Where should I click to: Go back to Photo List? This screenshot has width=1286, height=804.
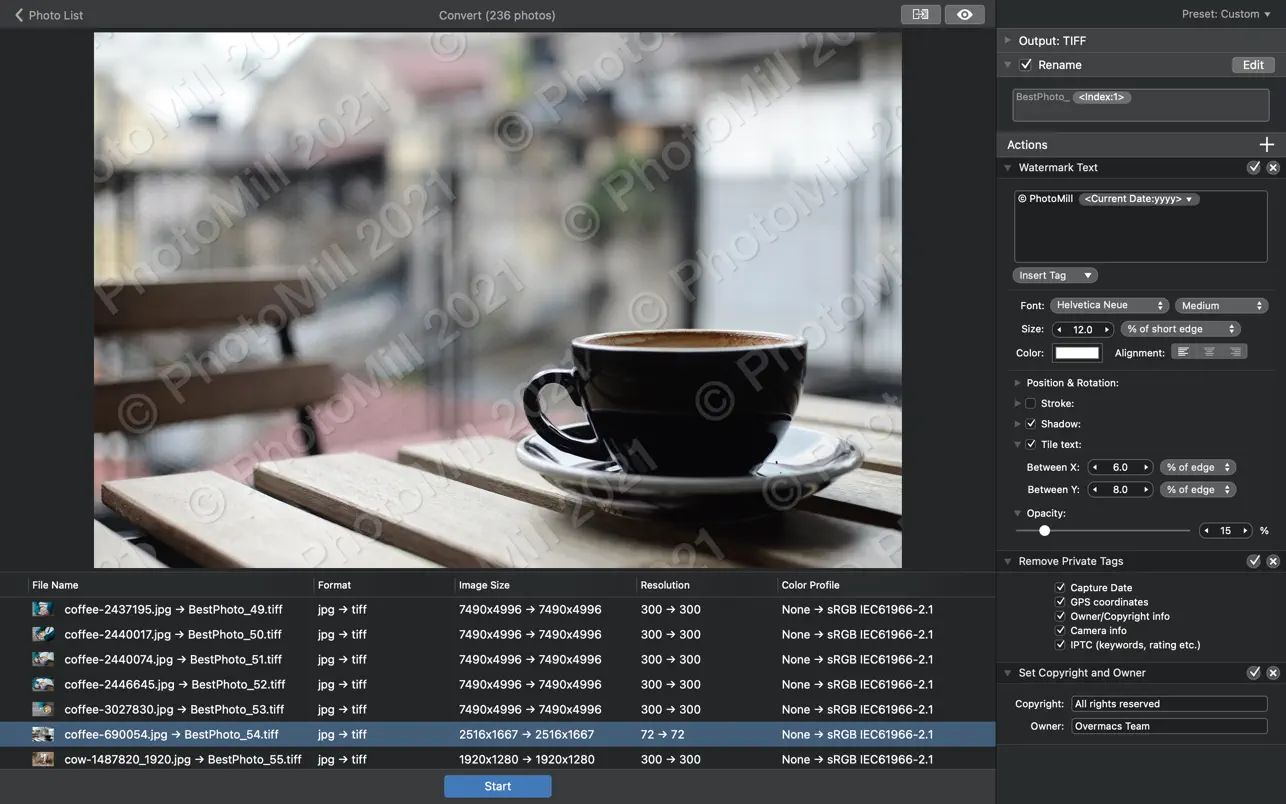click(x=48, y=15)
